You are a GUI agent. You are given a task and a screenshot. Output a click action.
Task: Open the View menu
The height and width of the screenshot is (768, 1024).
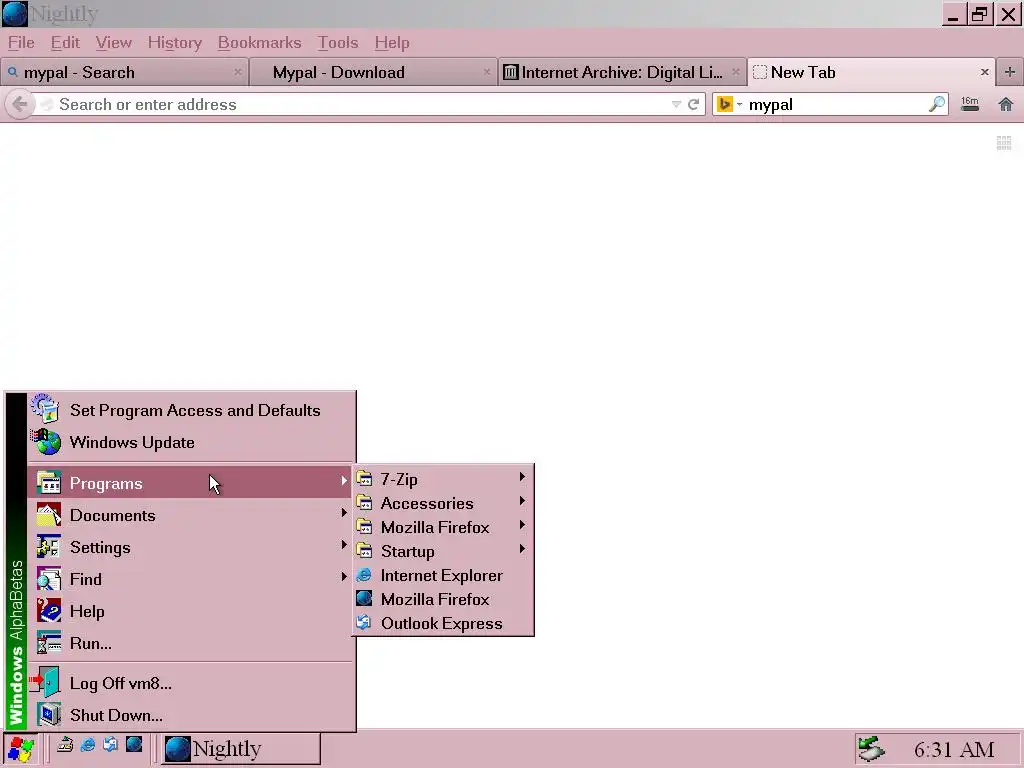pos(114,42)
